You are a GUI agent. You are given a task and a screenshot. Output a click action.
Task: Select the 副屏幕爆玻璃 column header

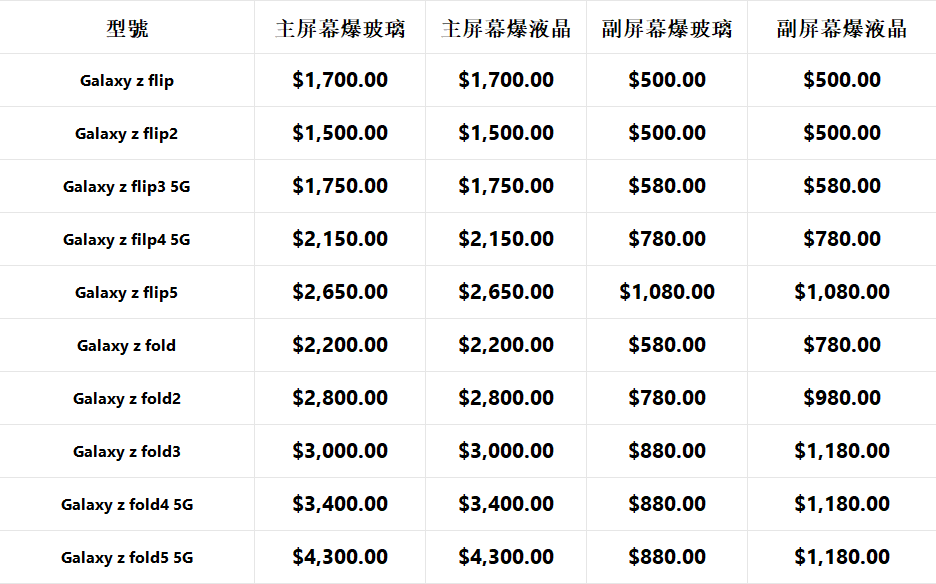pos(667,28)
